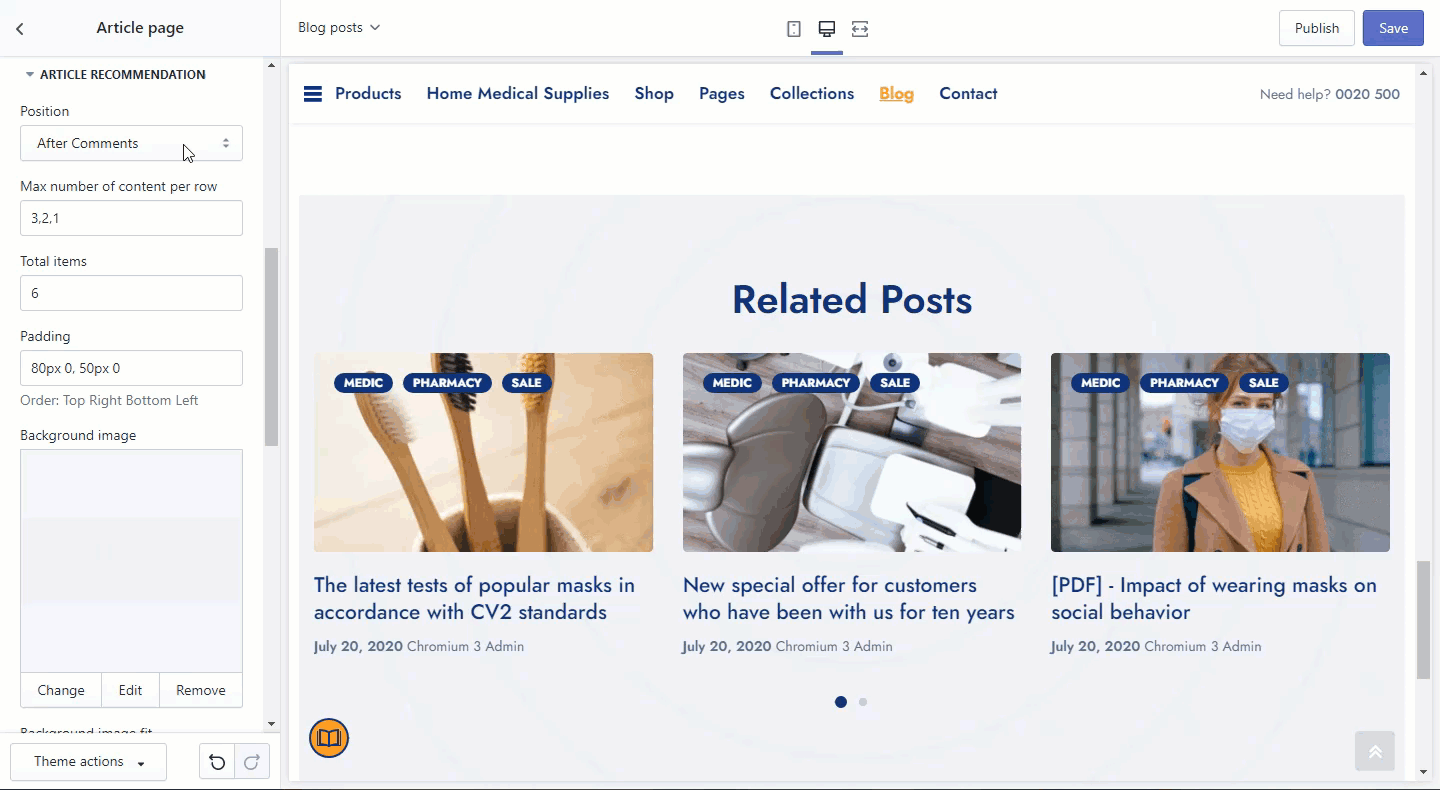
Task: Open 'New special offer for customers' post
Action: [849, 598]
